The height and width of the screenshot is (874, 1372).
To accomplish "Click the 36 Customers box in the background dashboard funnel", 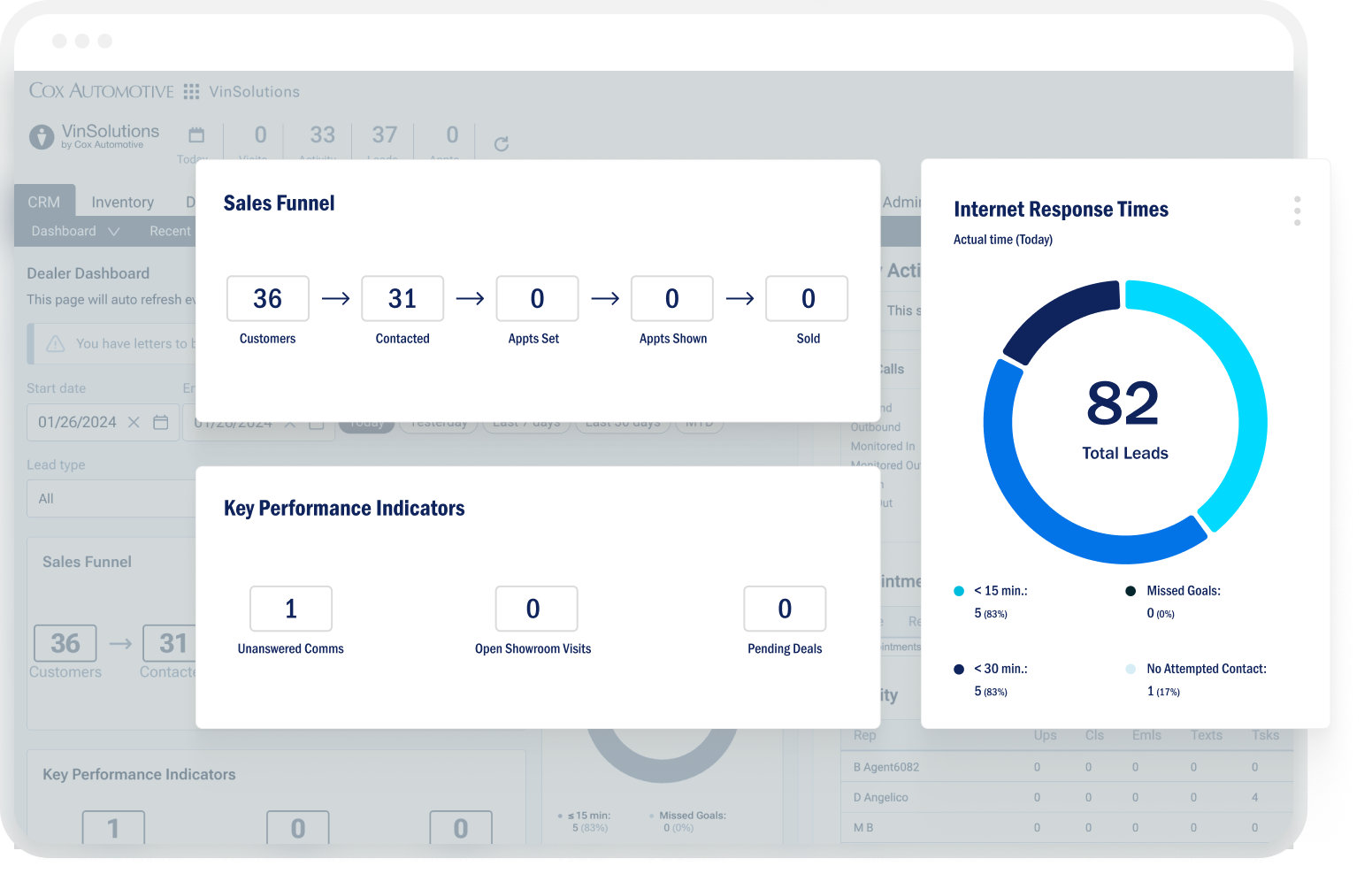I will 65,643.
